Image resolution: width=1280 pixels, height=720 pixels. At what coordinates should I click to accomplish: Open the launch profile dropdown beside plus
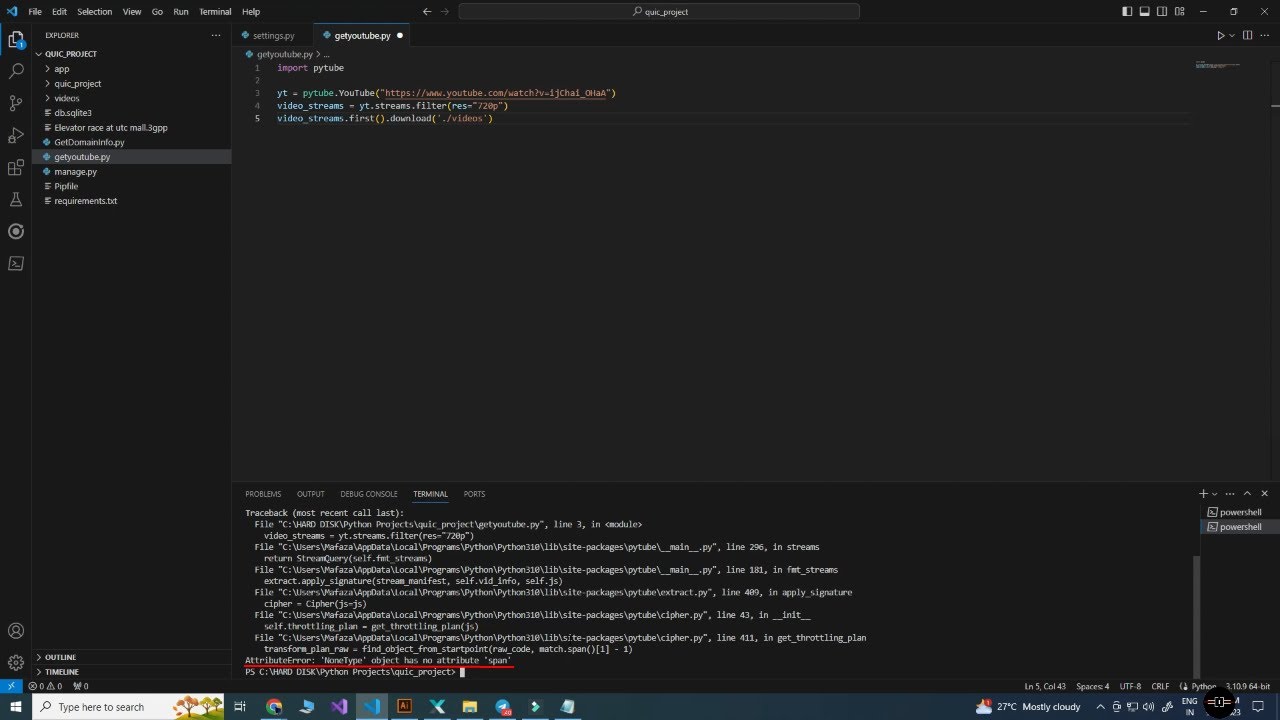1215,494
